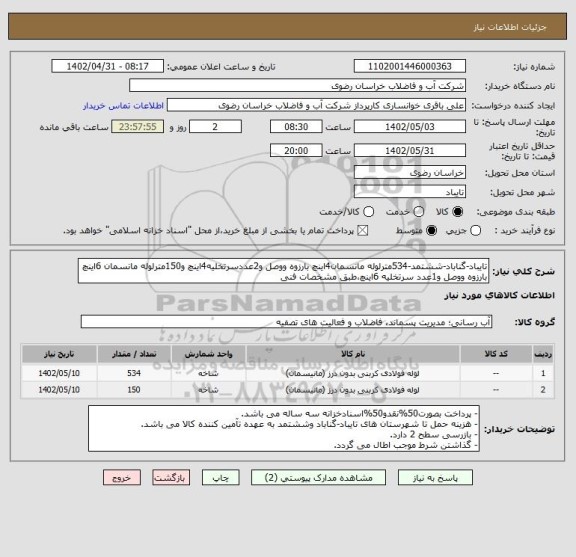Click the تعداد / مقدار column header

(x=134, y=354)
